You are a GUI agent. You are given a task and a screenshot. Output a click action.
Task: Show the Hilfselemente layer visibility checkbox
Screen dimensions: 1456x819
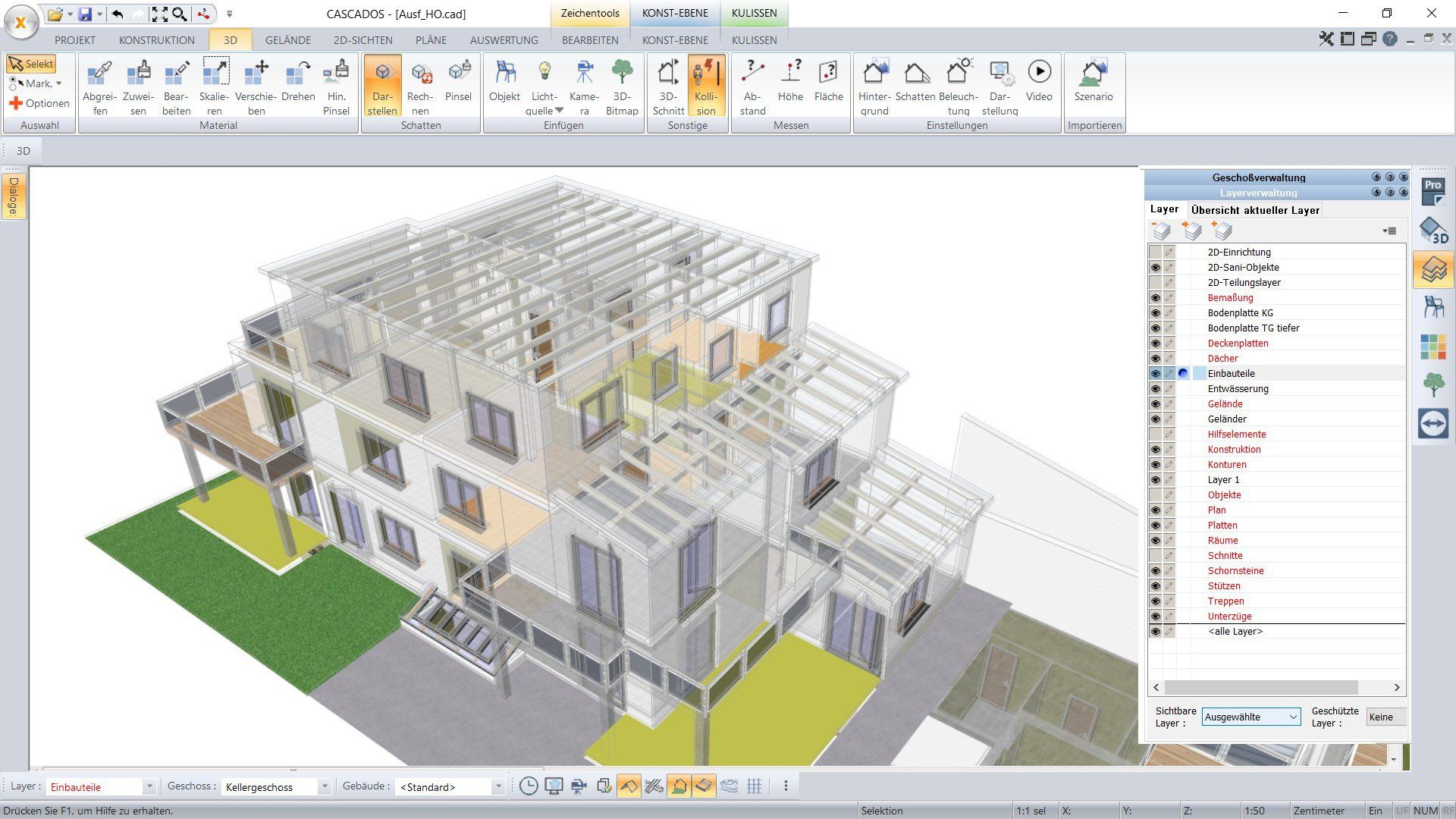coord(1155,435)
